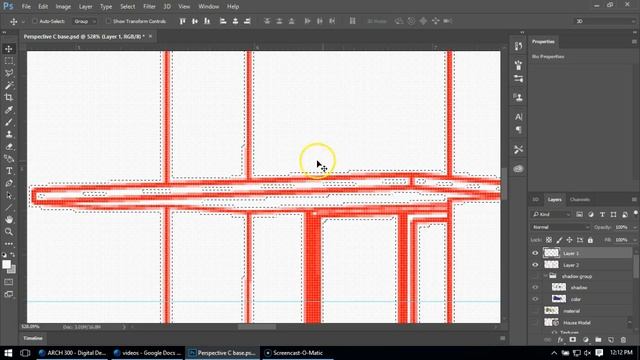
Task: Select the Pen tool
Action: [9, 183]
